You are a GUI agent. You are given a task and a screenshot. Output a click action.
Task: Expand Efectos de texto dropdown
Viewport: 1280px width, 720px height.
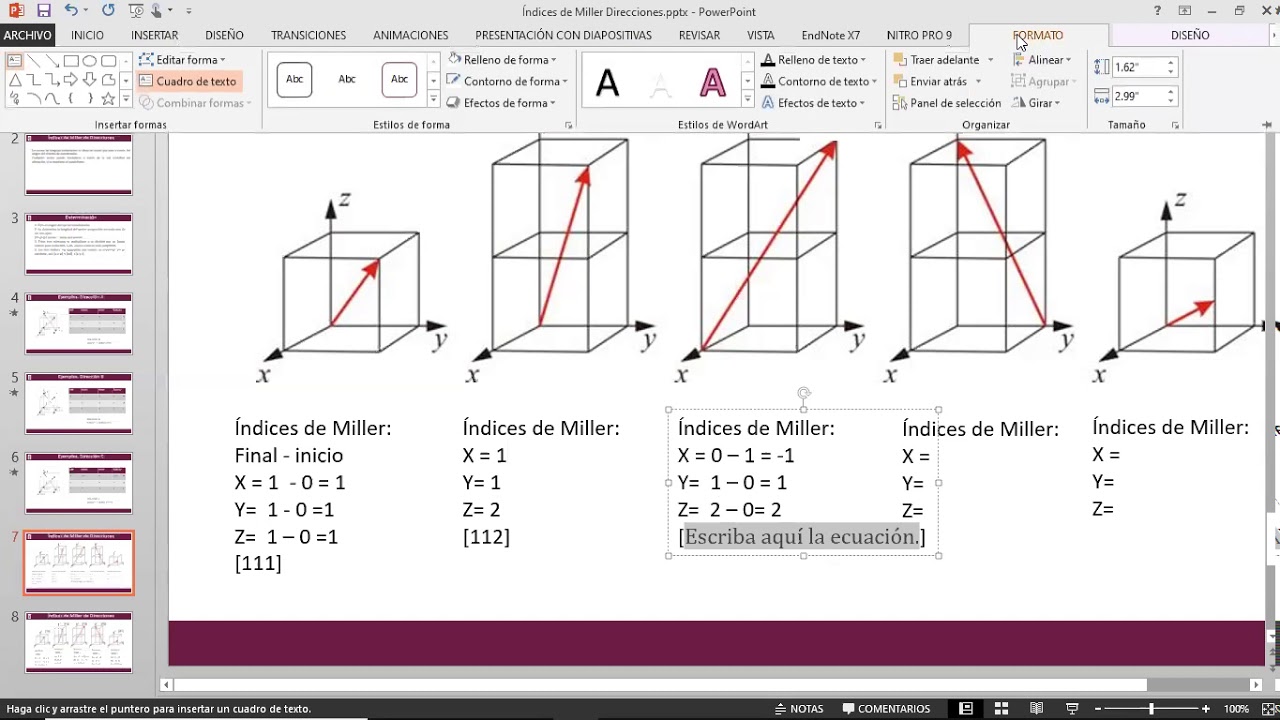tap(863, 103)
